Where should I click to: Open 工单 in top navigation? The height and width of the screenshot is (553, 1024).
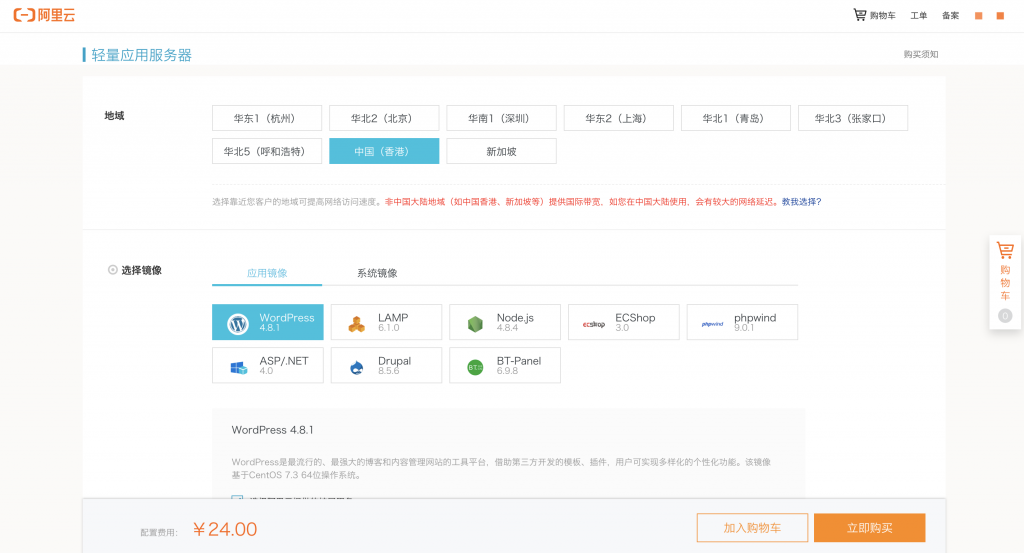(x=918, y=16)
